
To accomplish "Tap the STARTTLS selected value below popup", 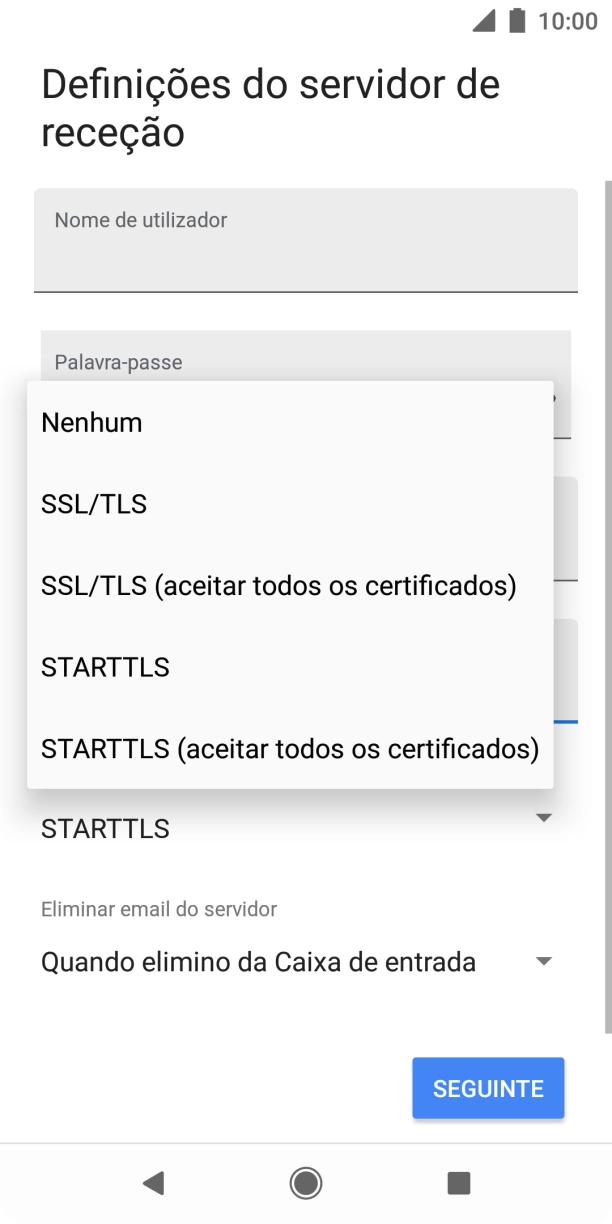I will pyautogui.click(x=104, y=827).
